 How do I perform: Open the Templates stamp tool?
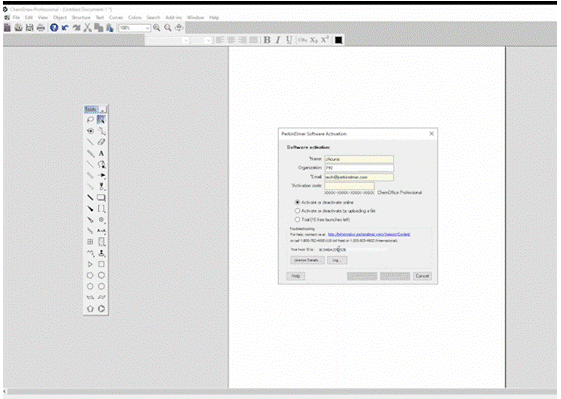(x=102, y=253)
